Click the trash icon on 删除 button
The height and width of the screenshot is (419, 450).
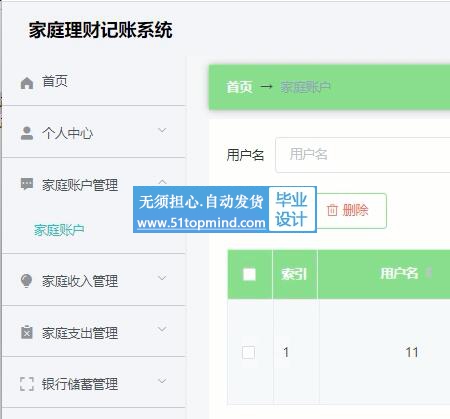[332, 210]
